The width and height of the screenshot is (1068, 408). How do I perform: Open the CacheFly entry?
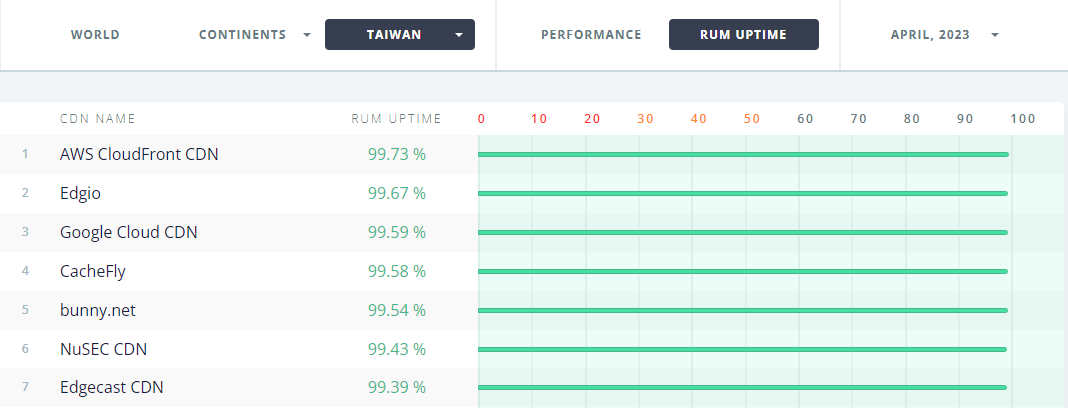pos(93,271)
